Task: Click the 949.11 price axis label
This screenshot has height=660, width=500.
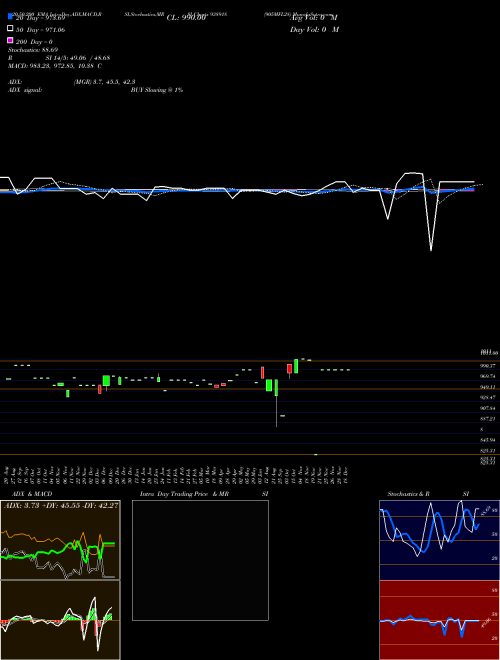Action: 487,387
